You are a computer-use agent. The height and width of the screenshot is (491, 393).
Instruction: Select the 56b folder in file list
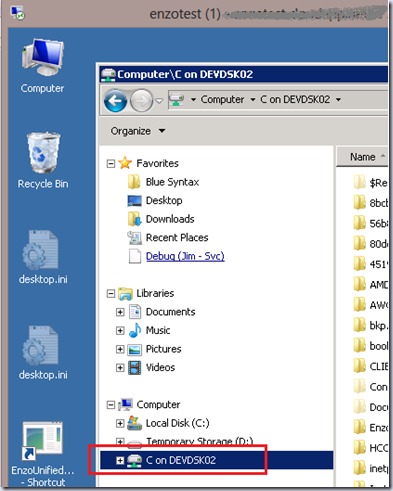click(x=370, y=223)
